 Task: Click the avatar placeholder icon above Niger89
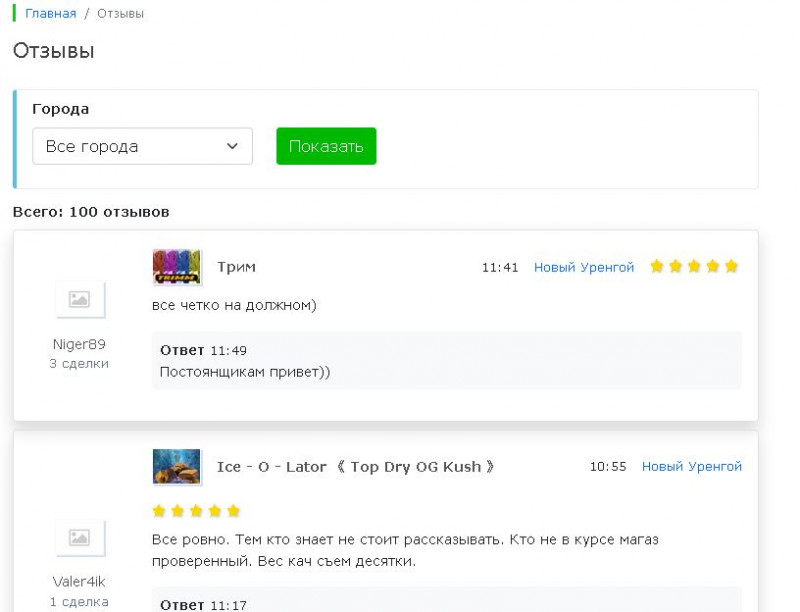(x=80, y=299)
